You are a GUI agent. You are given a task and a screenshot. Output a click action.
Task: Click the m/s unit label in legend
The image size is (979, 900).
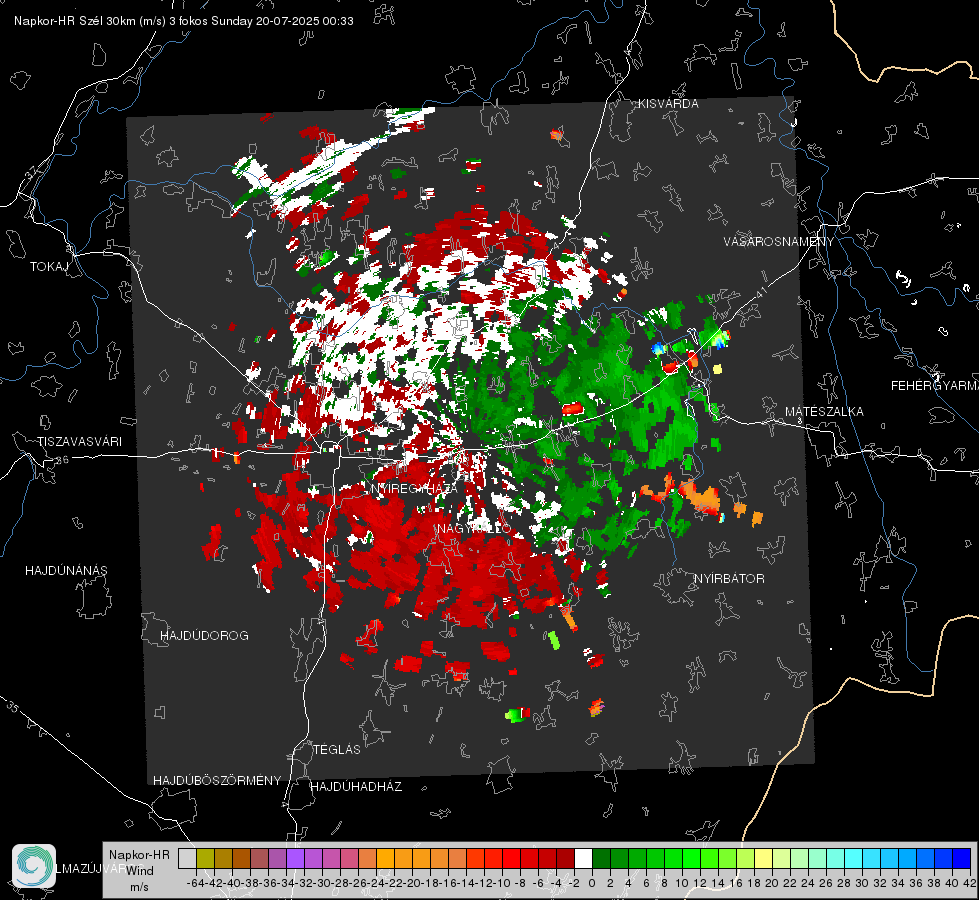point(139,887)
